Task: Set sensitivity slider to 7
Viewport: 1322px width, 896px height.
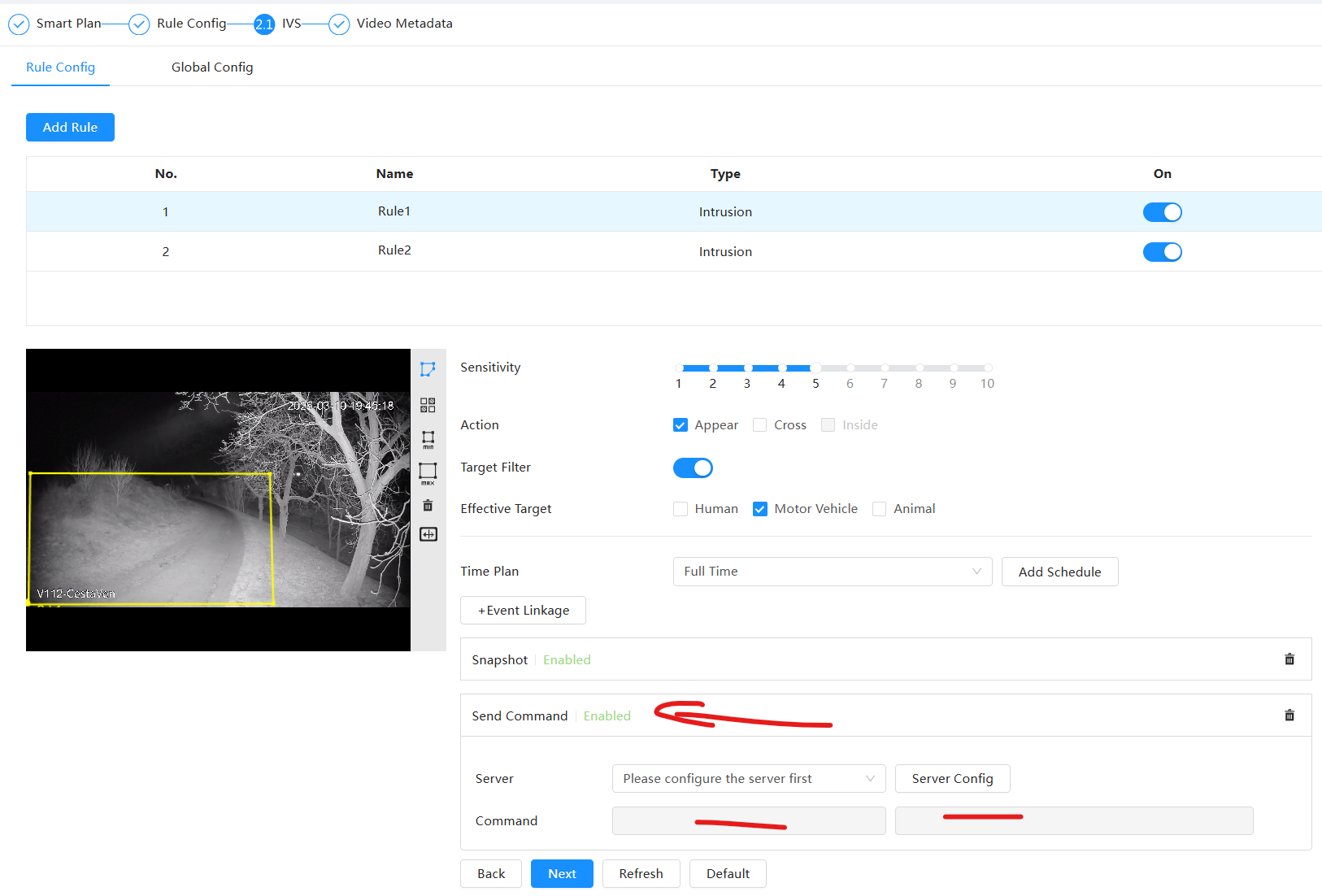Action: click(885, 368)
